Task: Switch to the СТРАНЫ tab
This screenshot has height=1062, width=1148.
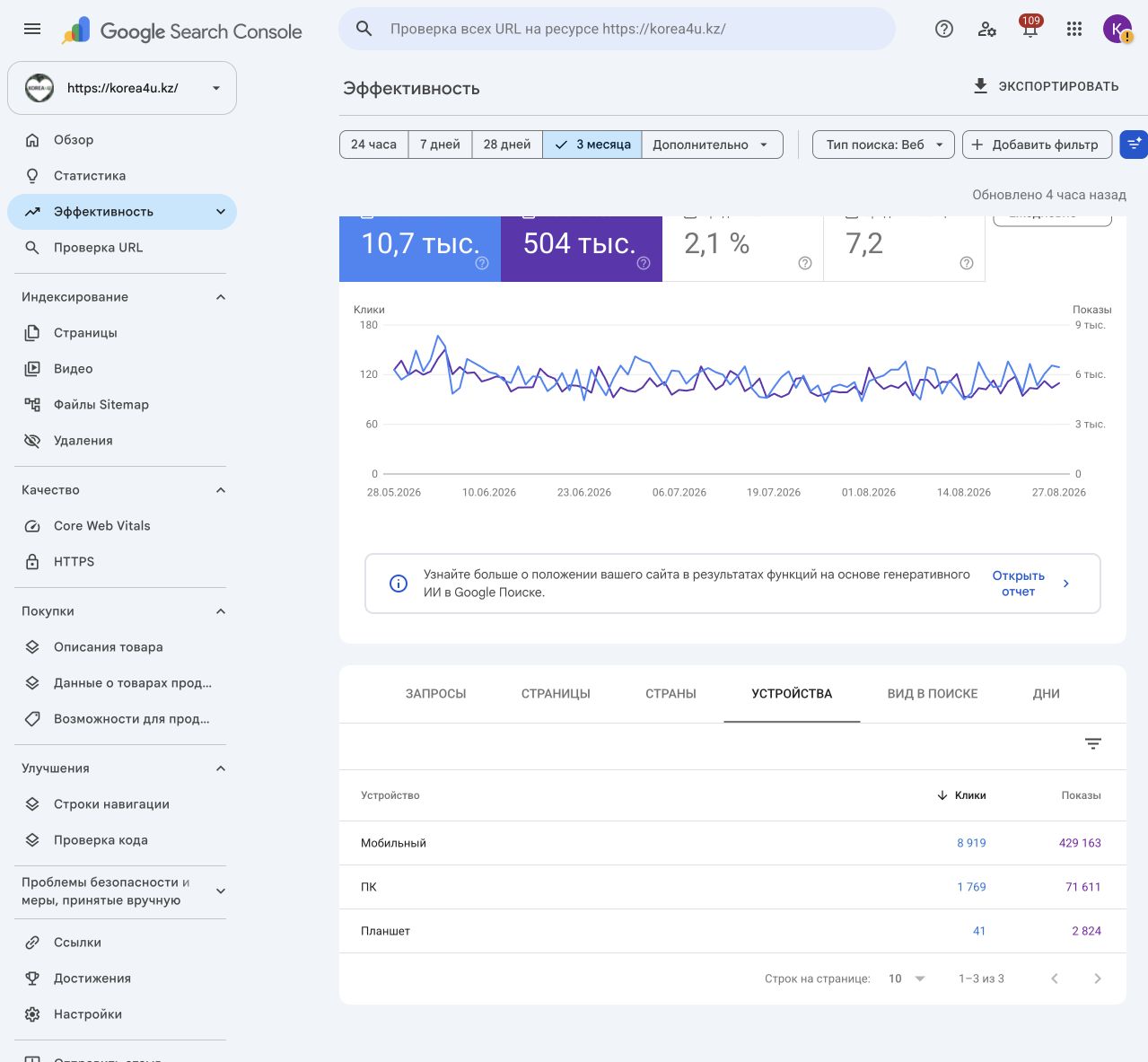Action: 670,694
